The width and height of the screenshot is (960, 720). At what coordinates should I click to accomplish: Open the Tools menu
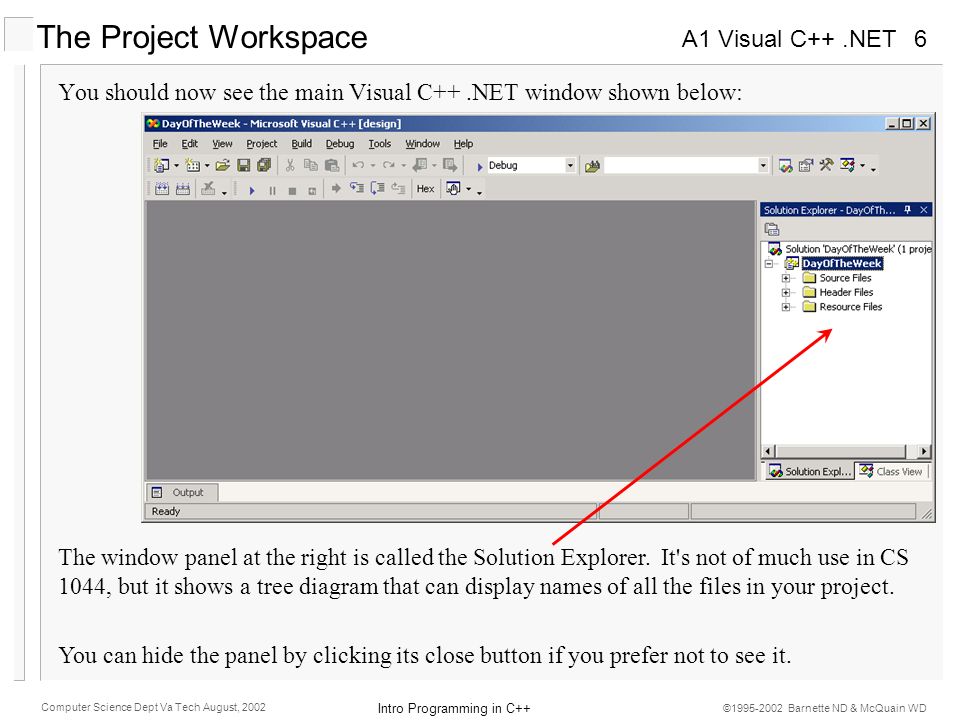pos(380,144)
